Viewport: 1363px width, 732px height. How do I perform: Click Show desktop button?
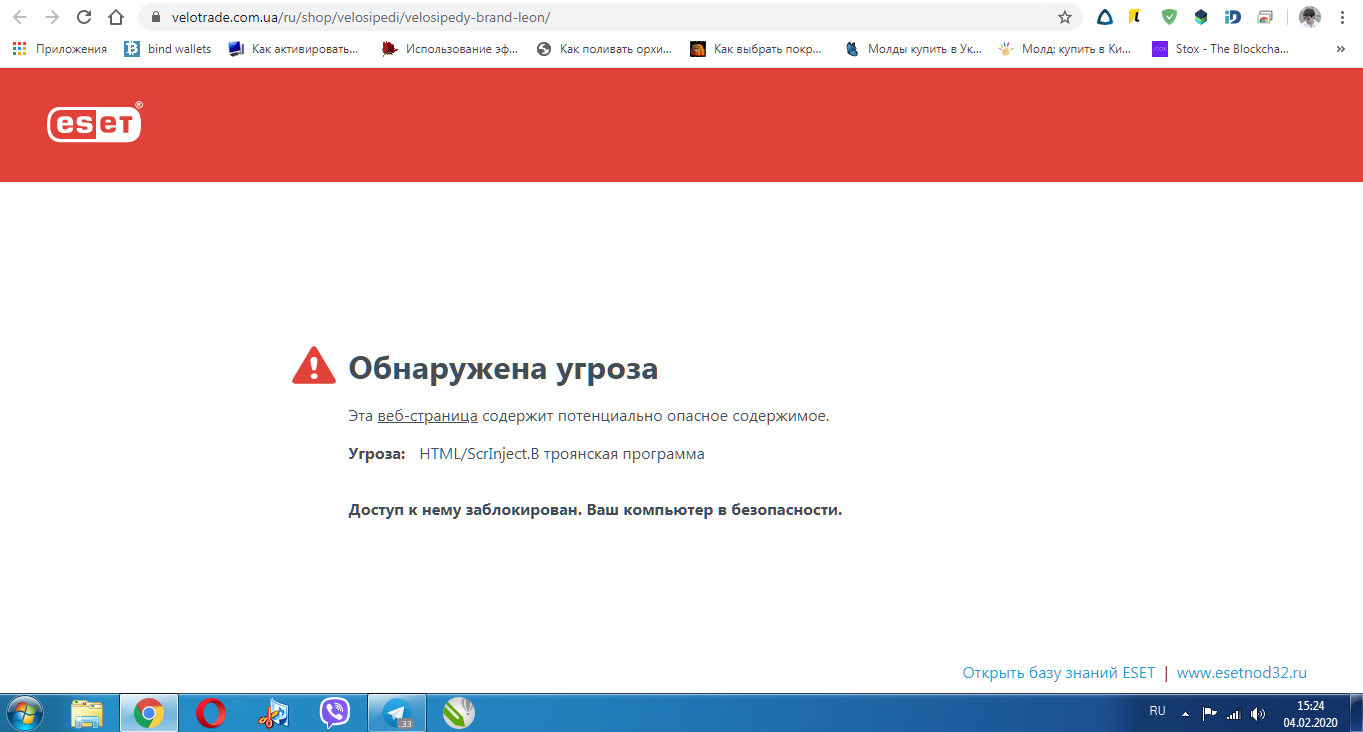click(1356, 713)
